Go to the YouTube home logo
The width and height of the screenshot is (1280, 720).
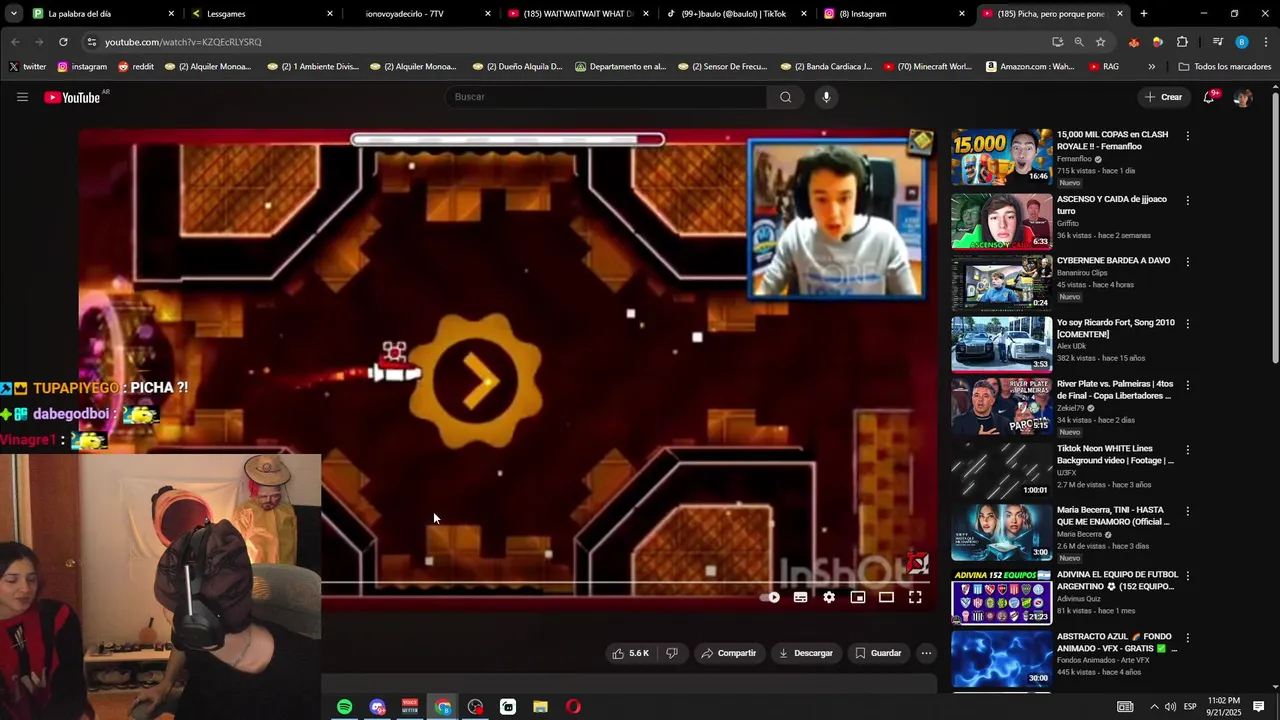point(72,97)
